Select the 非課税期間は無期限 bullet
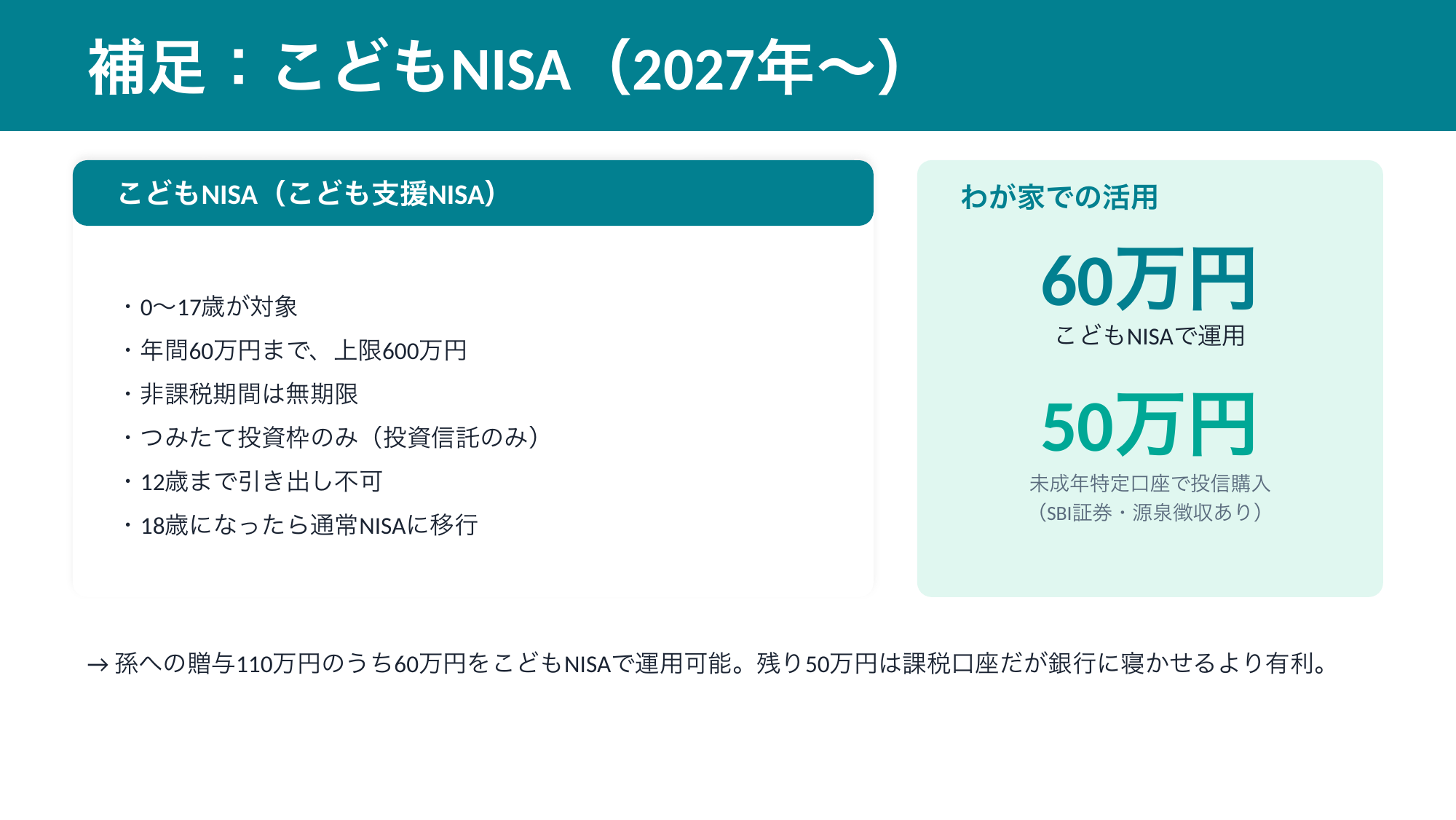The width and height of the screenshot is (1456, 820). tap(248, 394)
